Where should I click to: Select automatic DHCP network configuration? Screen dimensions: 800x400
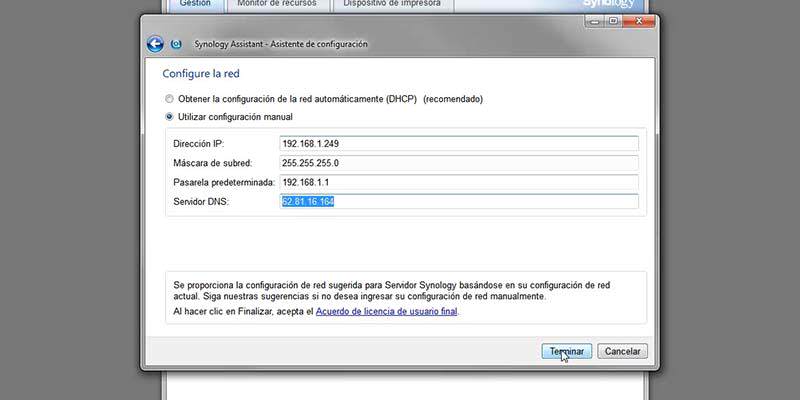(x=169, y=99)
